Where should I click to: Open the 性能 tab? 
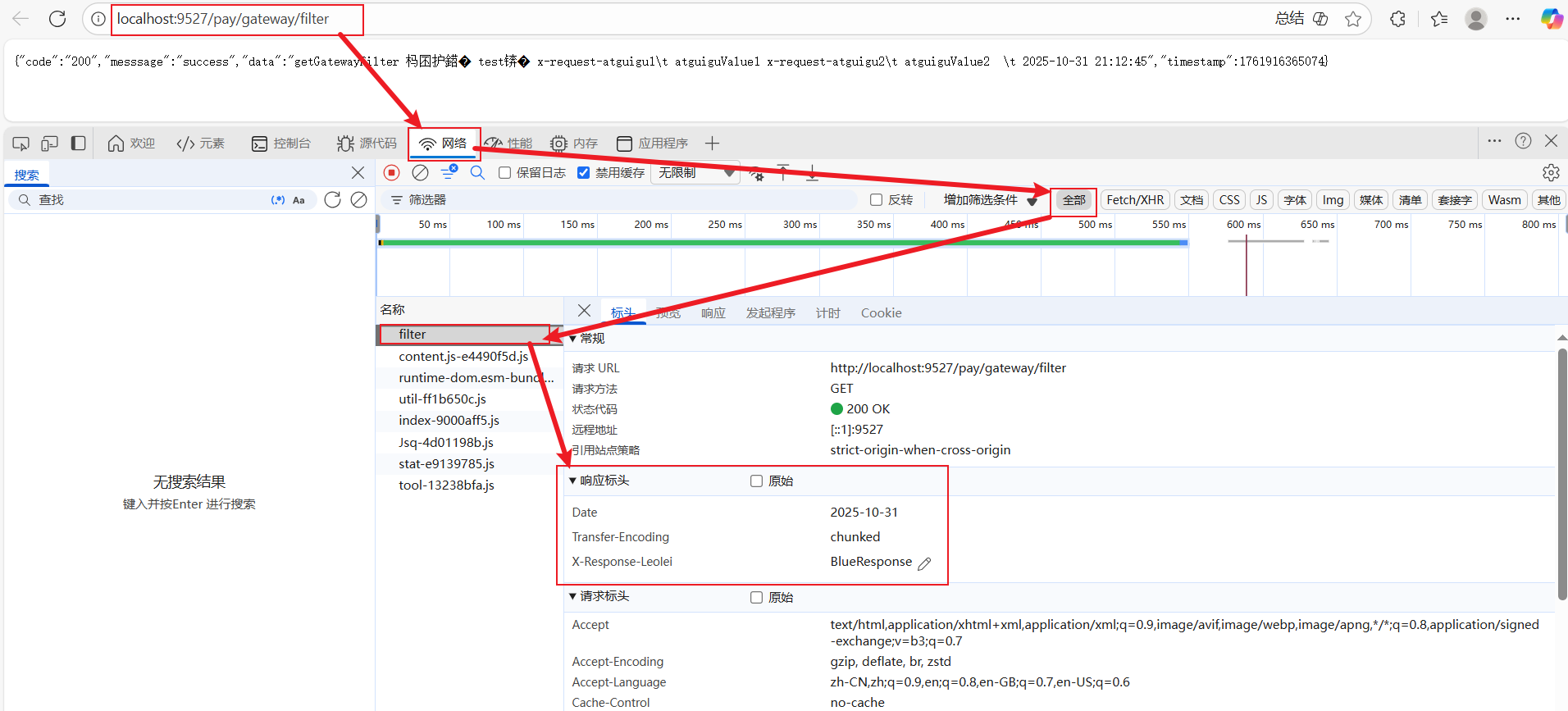pyautogui.click(x=508, y=144)
